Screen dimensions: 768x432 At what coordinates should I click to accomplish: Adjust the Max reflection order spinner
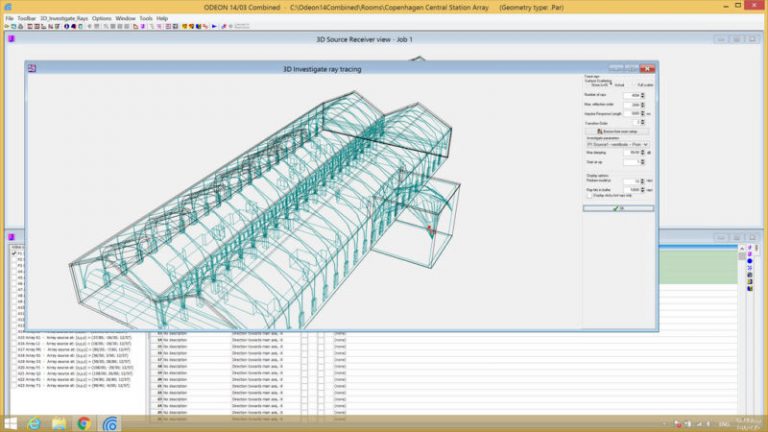(644, 104)
